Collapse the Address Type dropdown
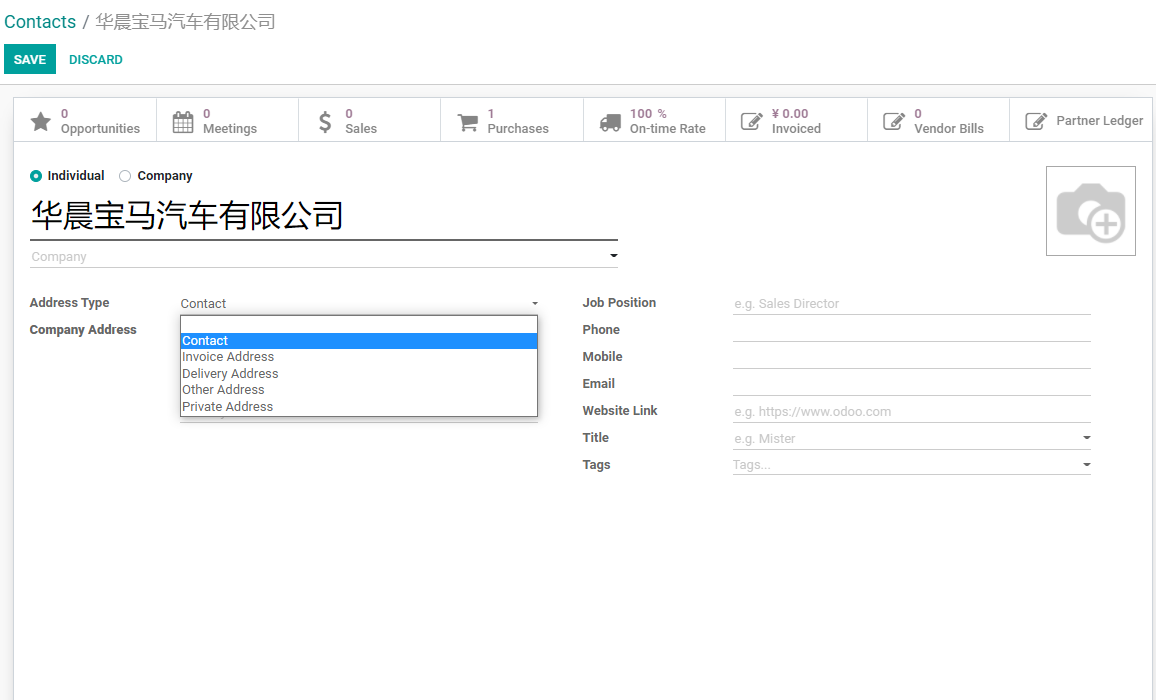The image size is (1156, 700). point(535,303)
